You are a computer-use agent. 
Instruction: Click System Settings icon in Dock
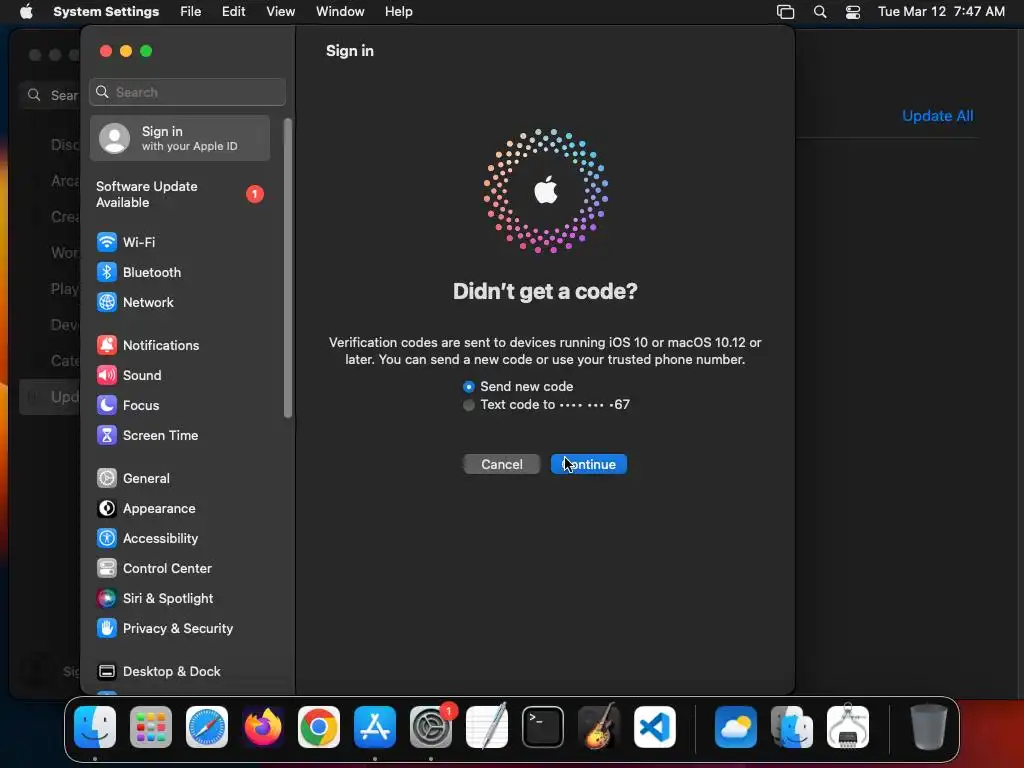pyautogui.click(x=431, y=727)
